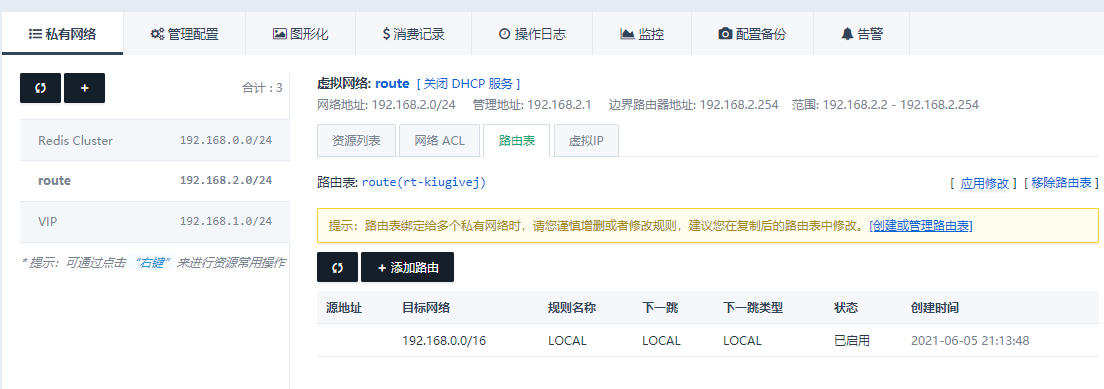Click 目标网络 column header
Image resolution: width=1104 pixels, height=389 pixels.
click(426, 308)
